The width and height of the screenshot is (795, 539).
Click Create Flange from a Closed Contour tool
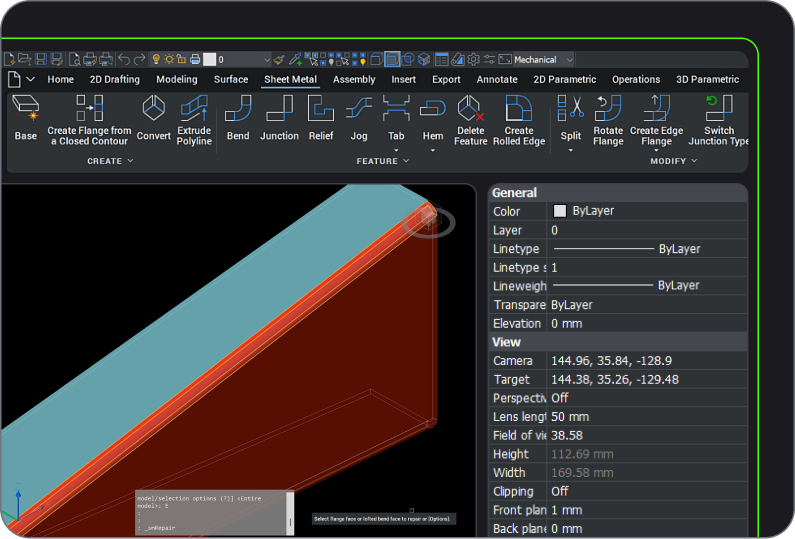pyautogui.click(x=89, y=121)
